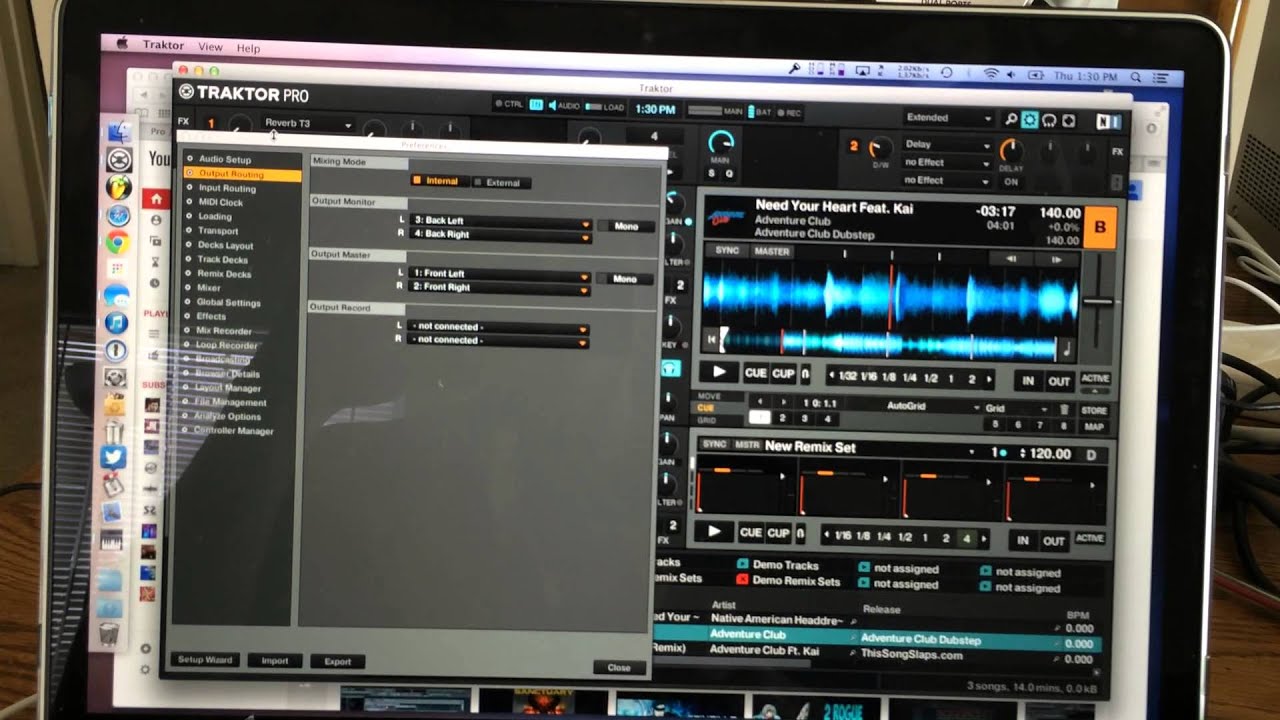Open Google Chrome from the Dock

click(x=118, y=241)
